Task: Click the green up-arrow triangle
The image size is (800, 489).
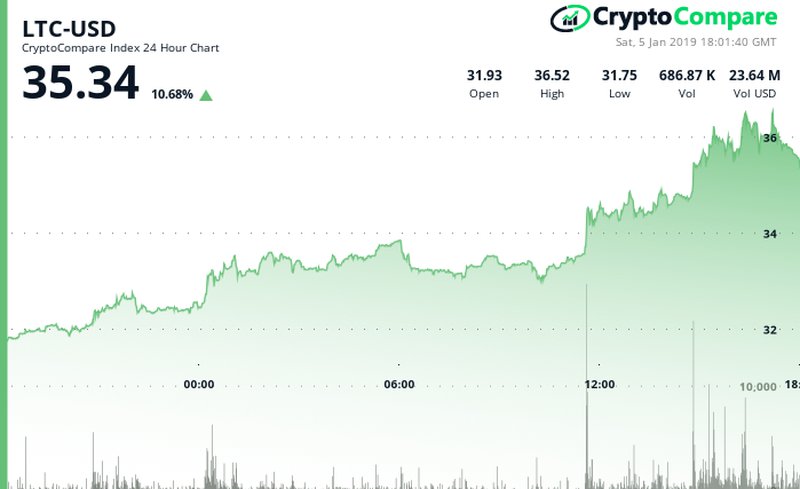Action: [x=206, y=96]
